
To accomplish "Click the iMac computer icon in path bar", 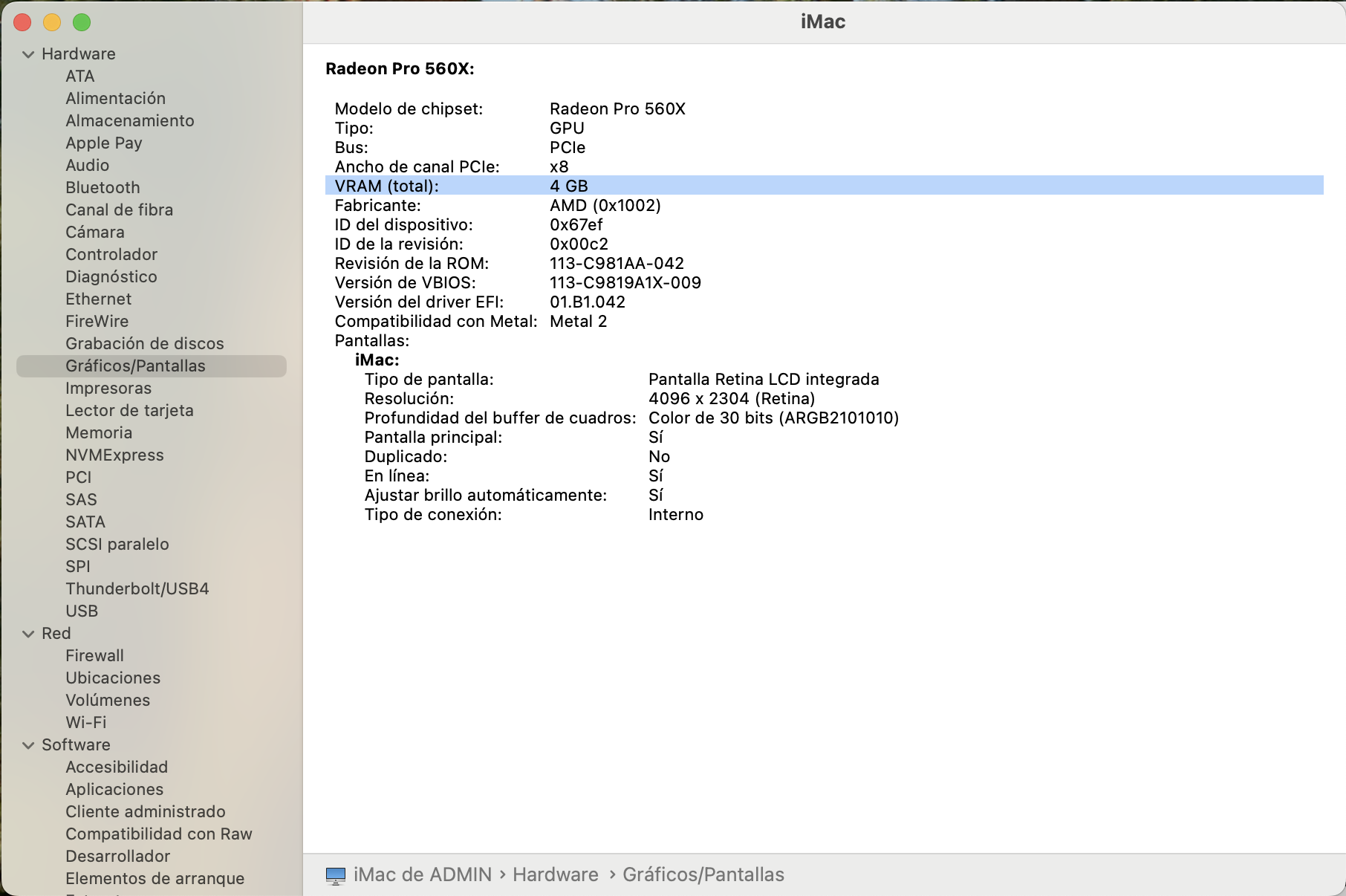I will point(336,875).
